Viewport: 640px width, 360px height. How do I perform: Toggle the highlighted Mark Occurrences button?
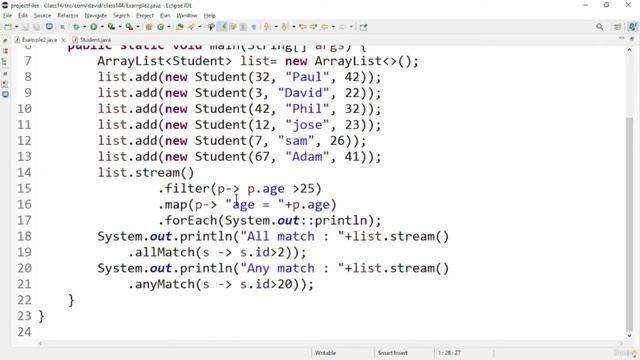tap(222, 27)
